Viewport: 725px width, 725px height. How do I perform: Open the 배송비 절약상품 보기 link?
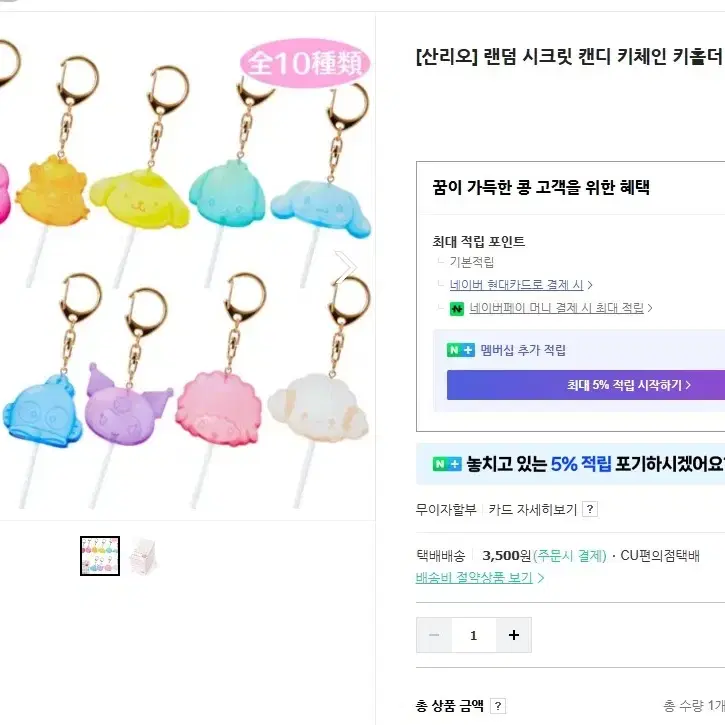pos(474,578)
